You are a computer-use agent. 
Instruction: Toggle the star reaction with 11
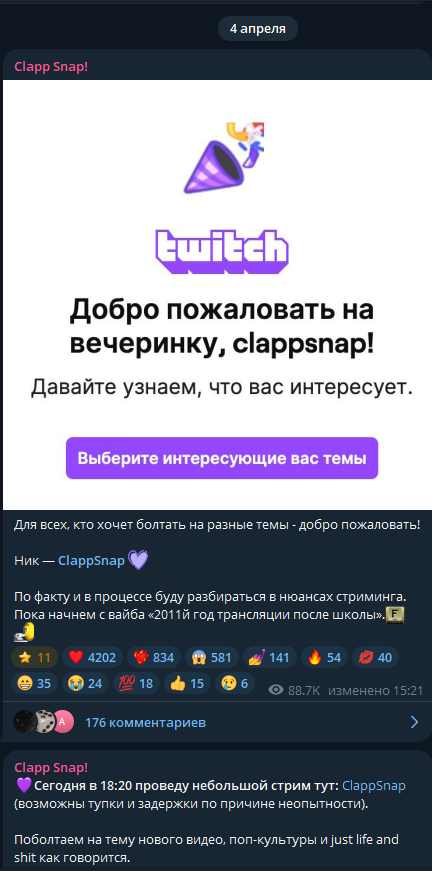(x=34, y=658)
